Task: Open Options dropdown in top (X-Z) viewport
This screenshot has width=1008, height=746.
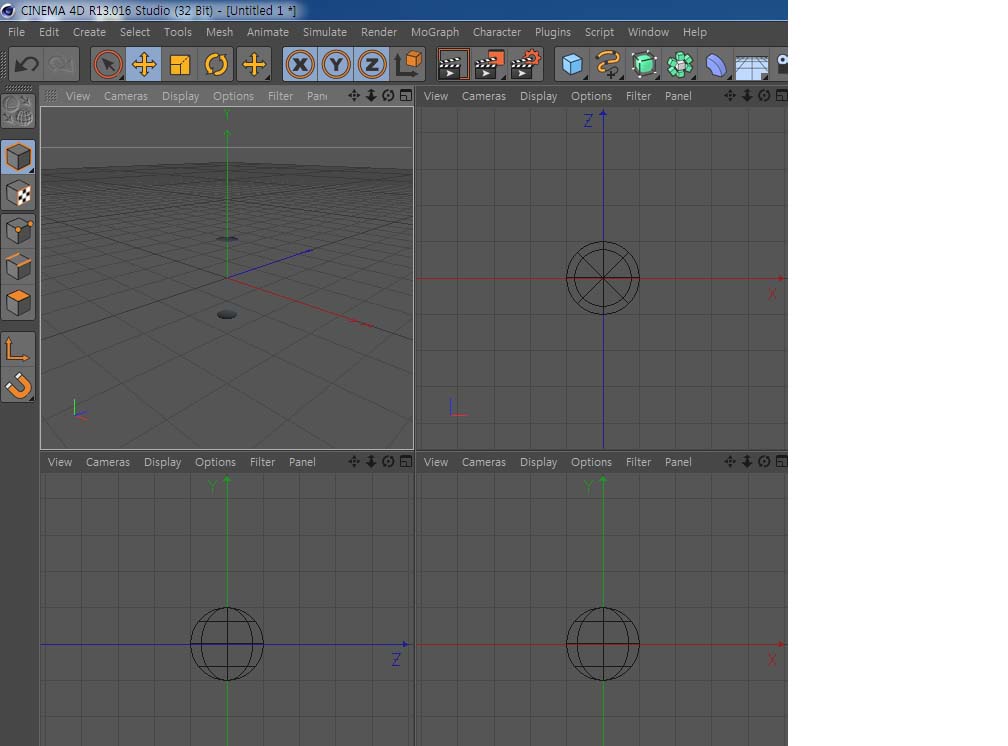Action: pyautogui.click(x=591, y=96)
